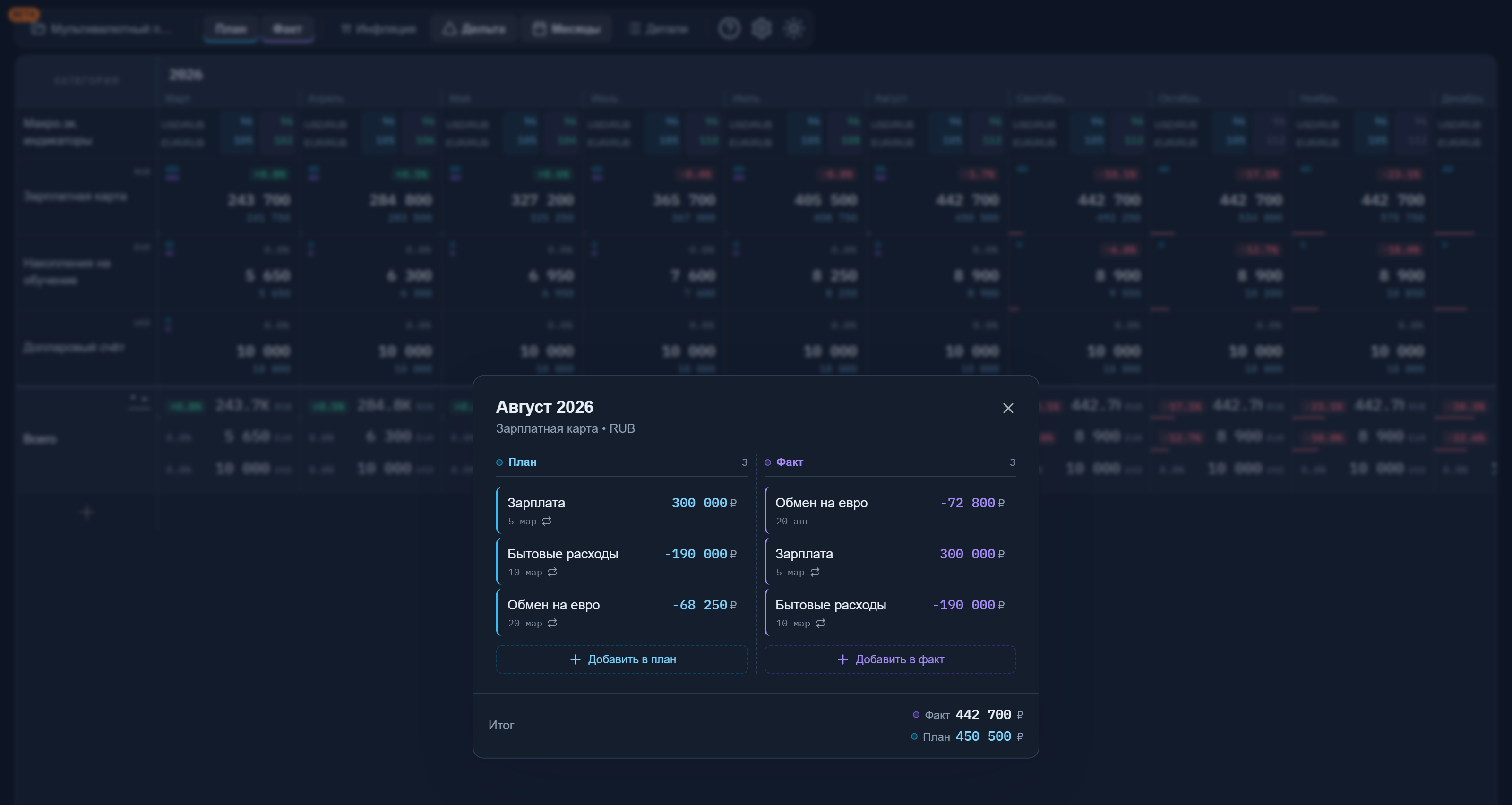Click repeat icon on actual Зарплата entry
The image size is (1512, 805).
815,572
